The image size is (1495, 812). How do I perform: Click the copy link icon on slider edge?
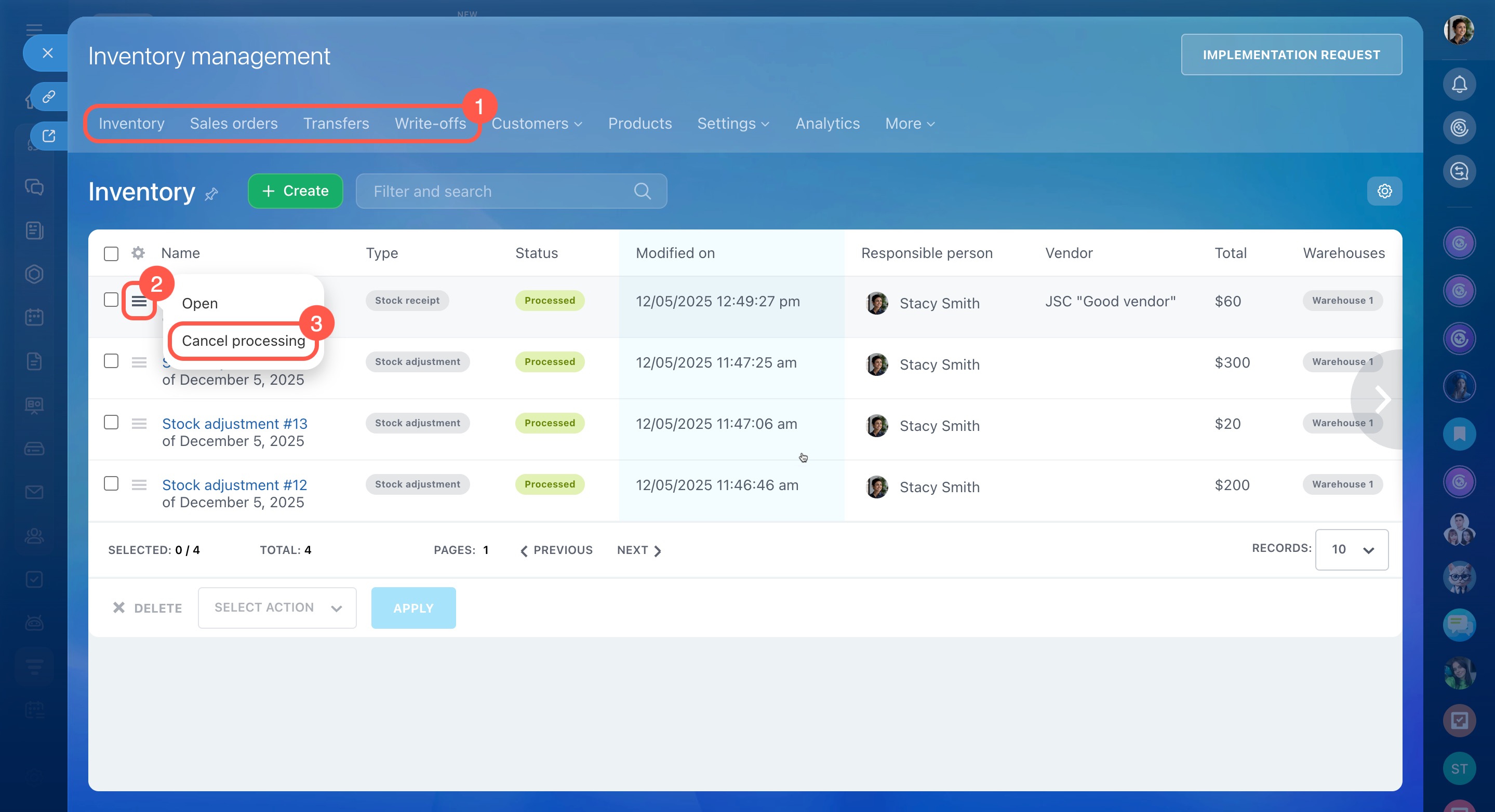[49, 96]
